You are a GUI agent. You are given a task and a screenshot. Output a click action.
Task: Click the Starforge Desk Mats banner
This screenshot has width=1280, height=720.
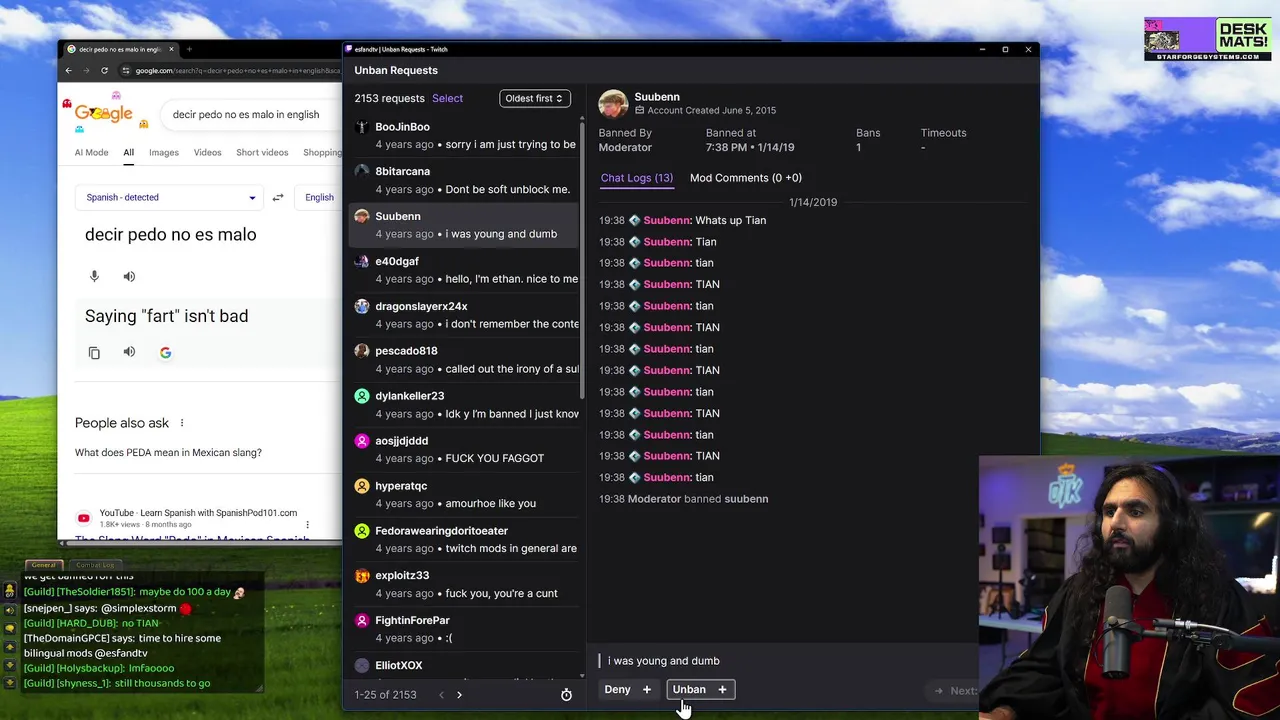(x=1208, y=40)
